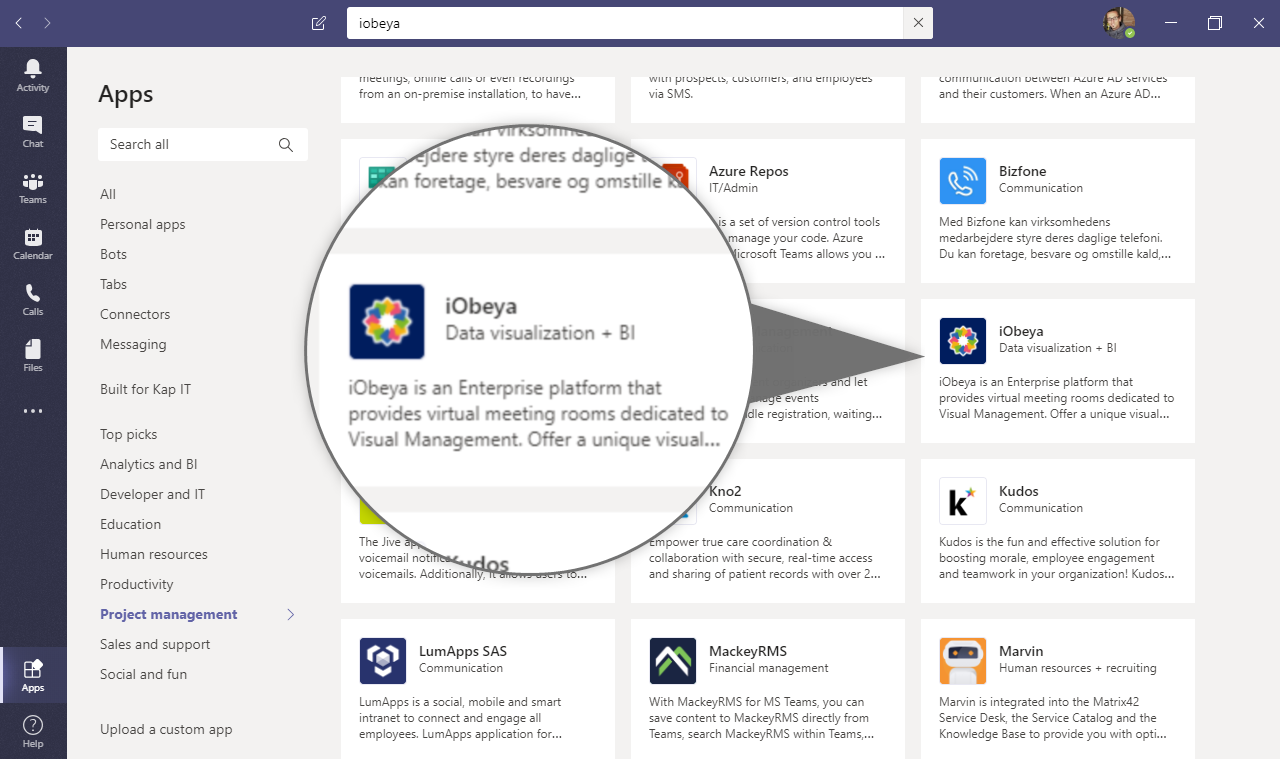Viewport: 1280px width, 759px height.
Task: Select the Project management category
Action: [x=169, y=614]
